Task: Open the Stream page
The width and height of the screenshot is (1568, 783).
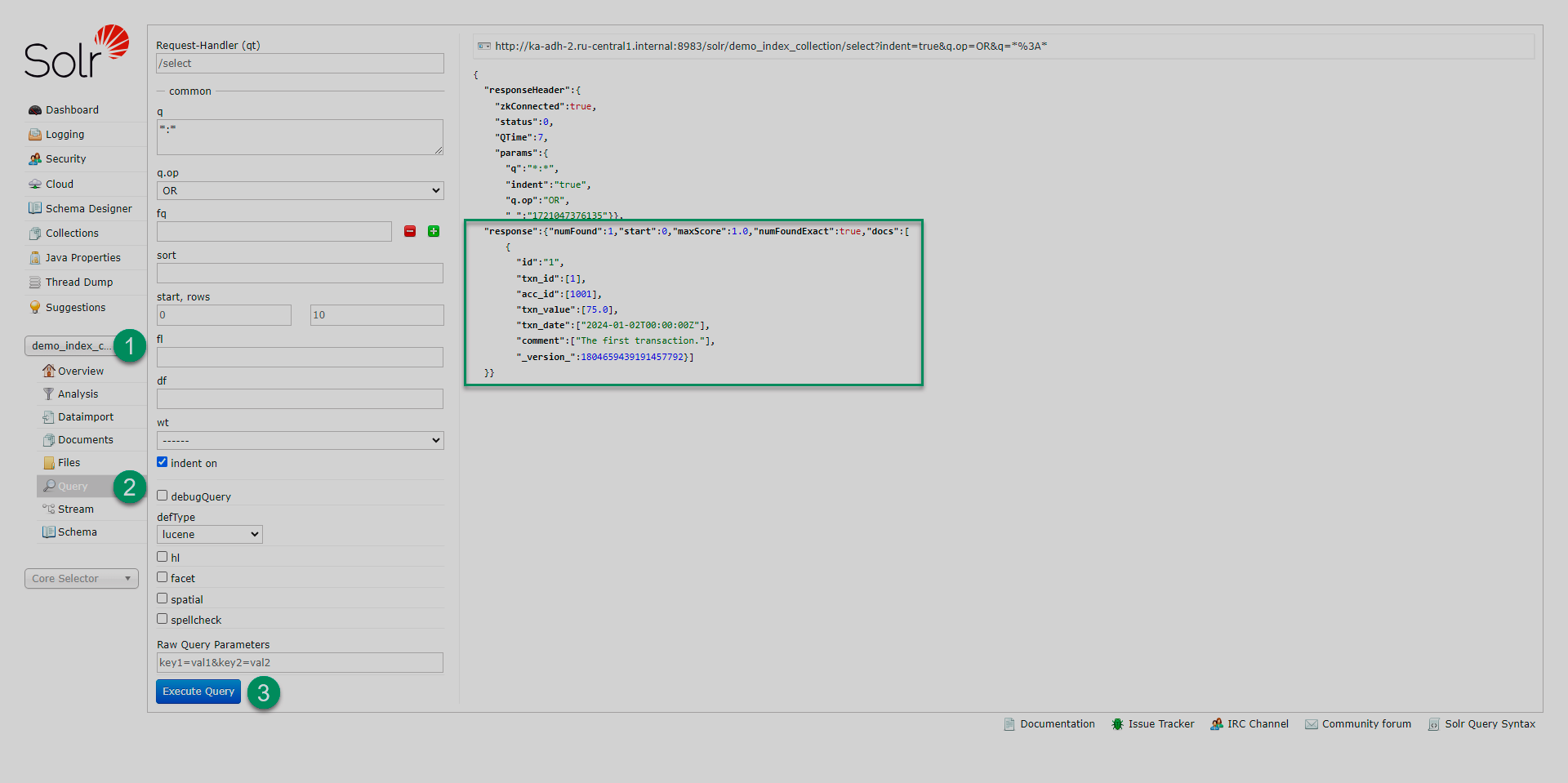Action: pos(76,509)
